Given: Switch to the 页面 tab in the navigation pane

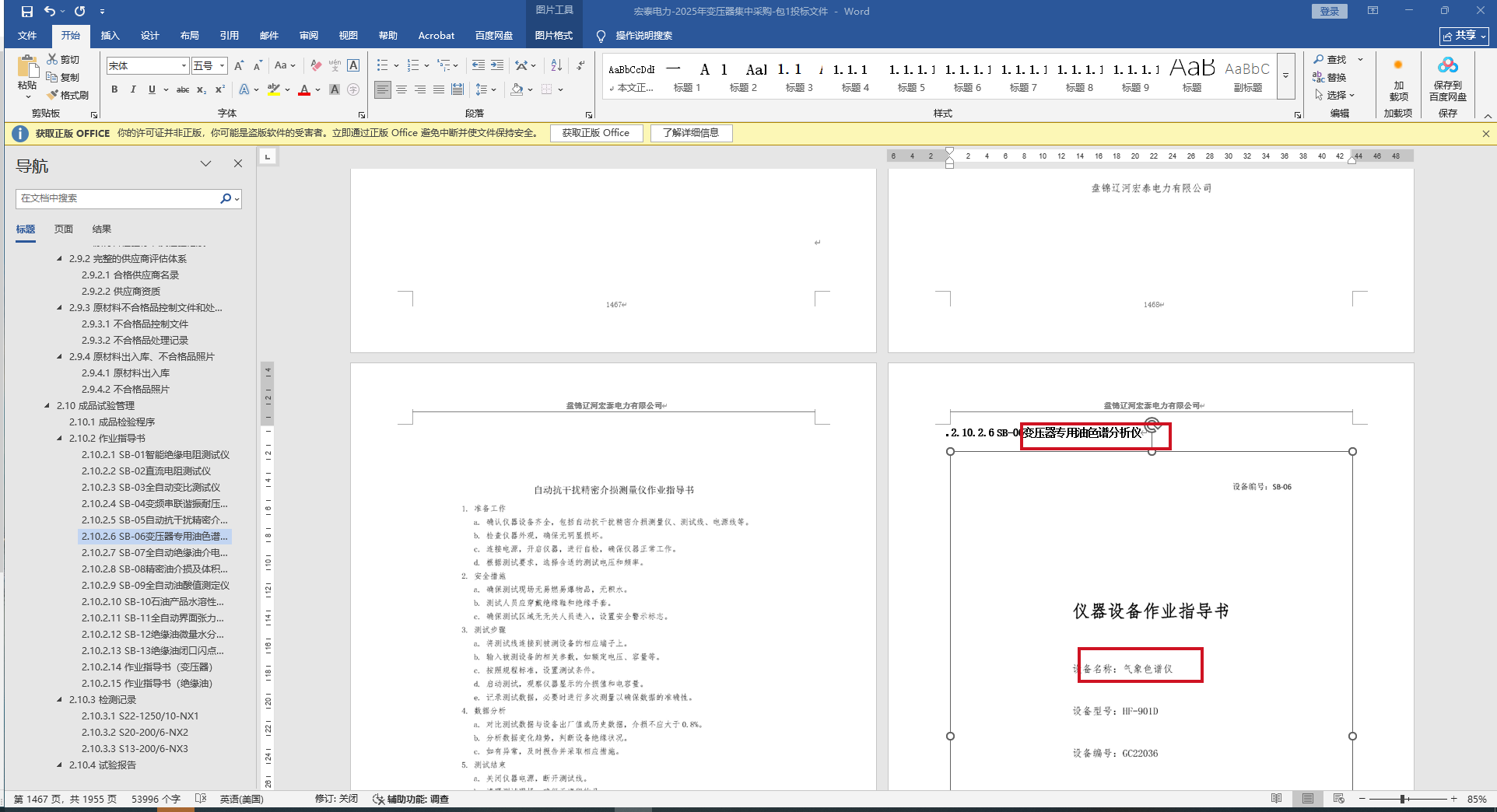Looking at the screenshot, I should (64, 229).
